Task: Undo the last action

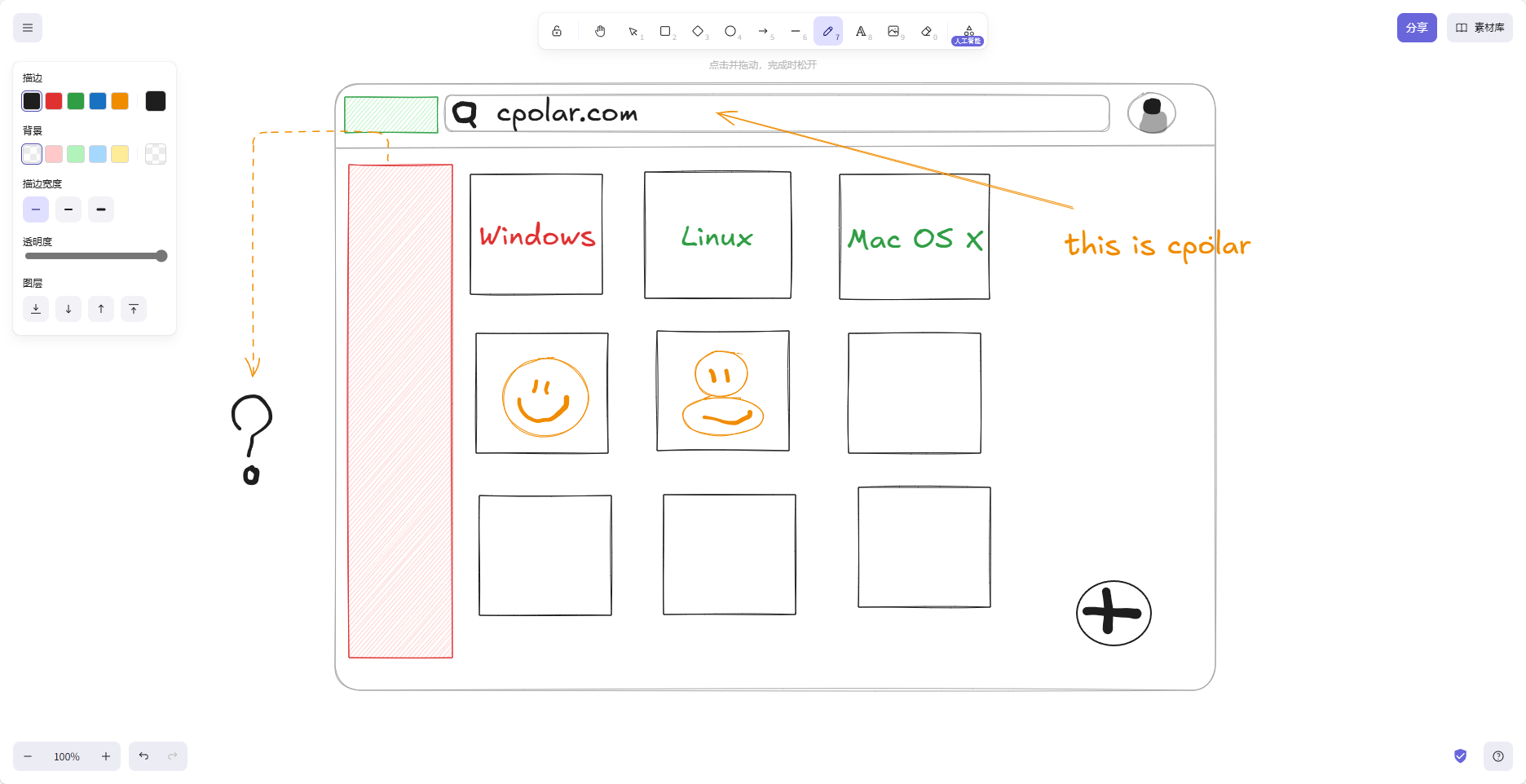Action: (x=143, y=756)
